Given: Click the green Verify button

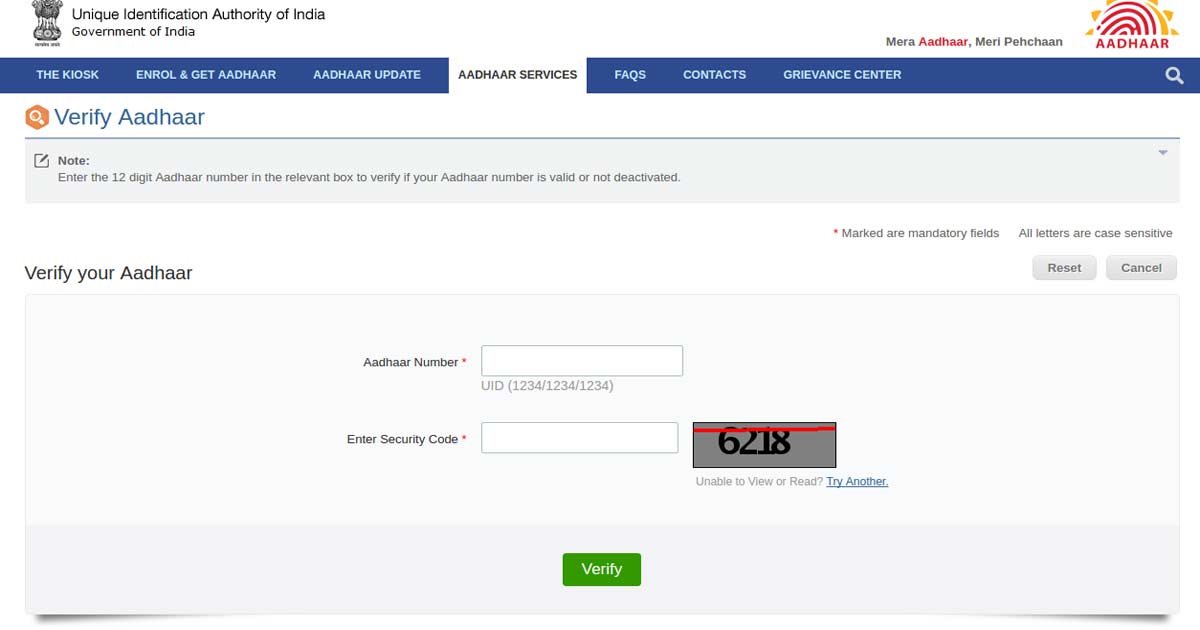Looking at the screenshot, I should click(x=601, y=569).
